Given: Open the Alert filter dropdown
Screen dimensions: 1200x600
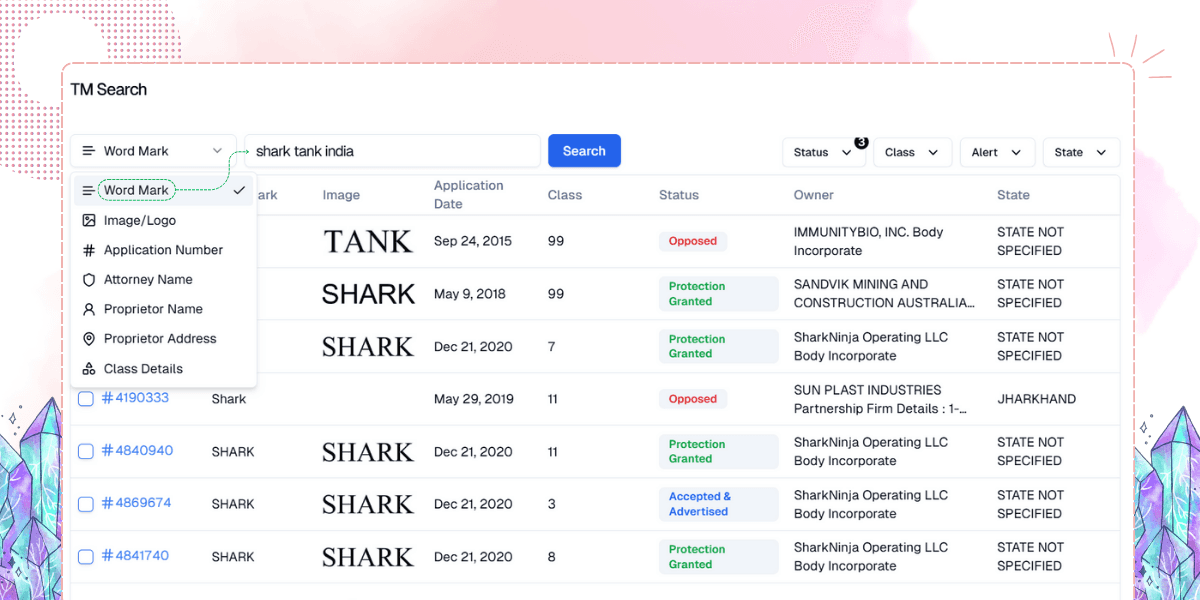Looking at the screenshot, I should [997, 152].
